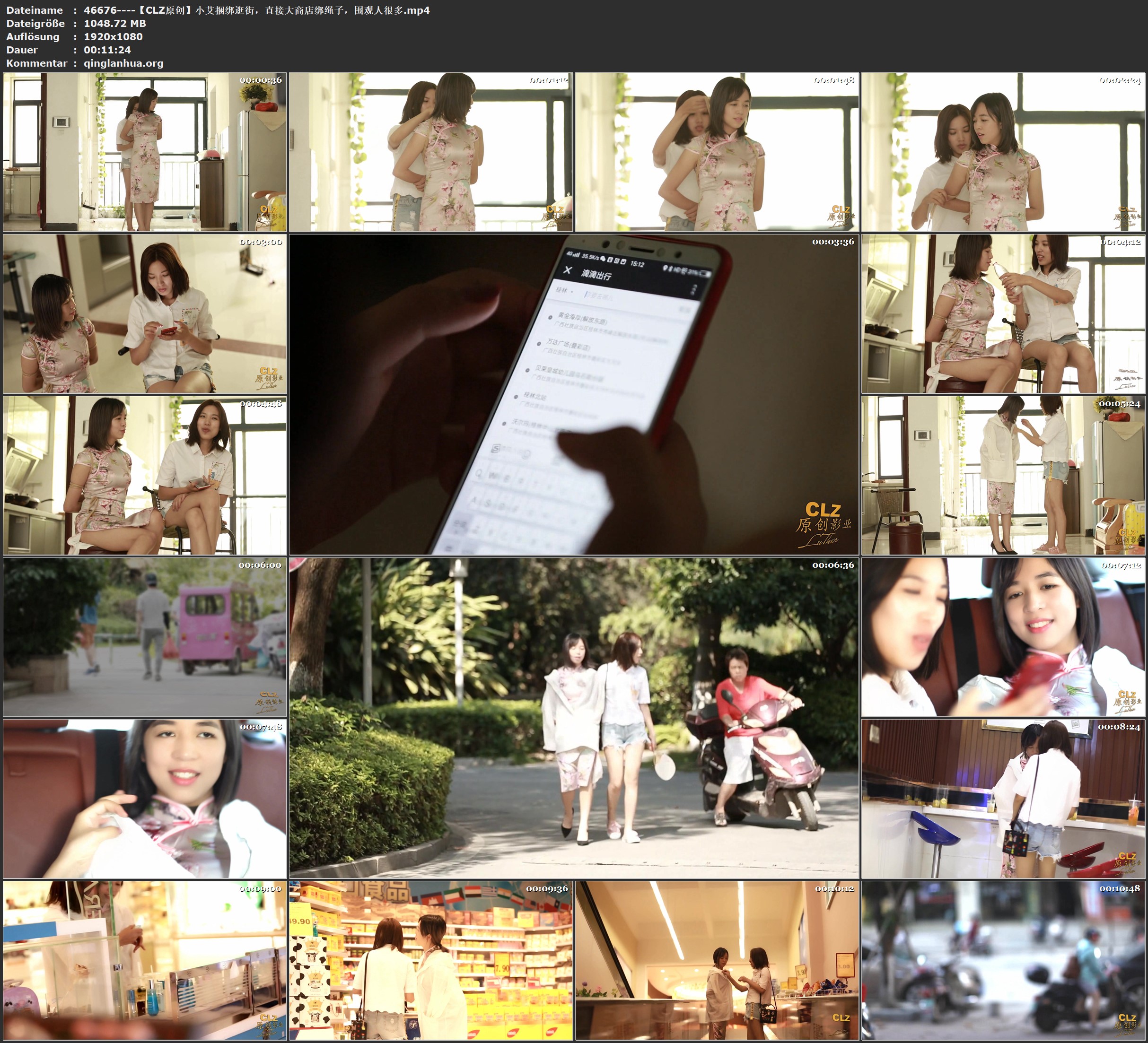Select the supermarket thumbnail at 00:09:36
This screenshot has width=1148, height=1043.
click(x=430, y=960)
